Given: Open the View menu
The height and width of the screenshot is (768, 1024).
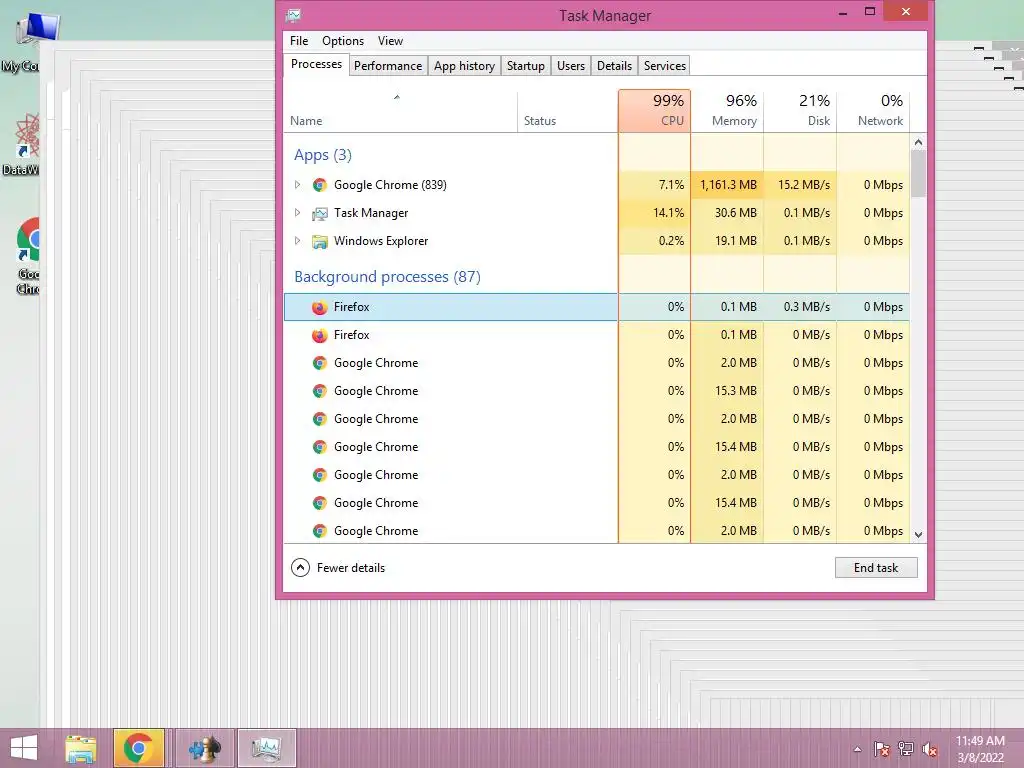Looking at the screenshot, I should point(391,40).
